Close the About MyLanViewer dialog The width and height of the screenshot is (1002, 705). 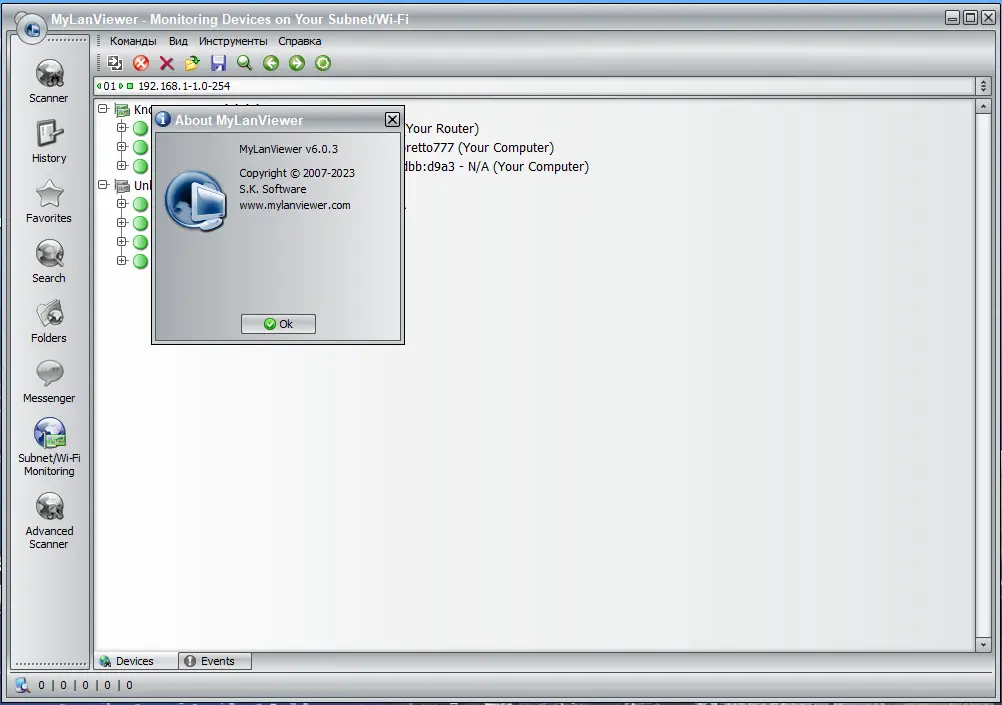392,120
